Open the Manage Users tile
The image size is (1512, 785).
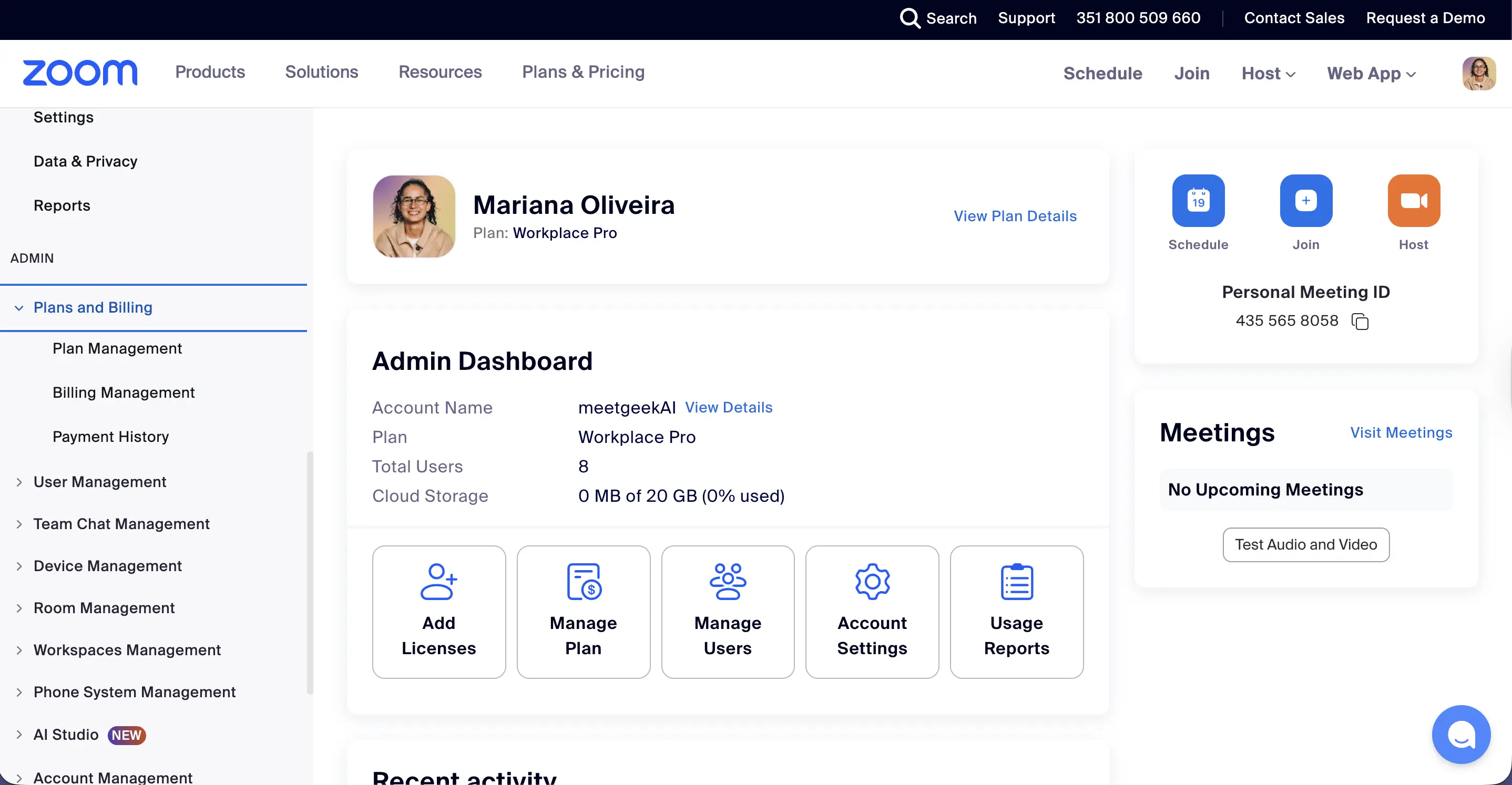point(727,612)
